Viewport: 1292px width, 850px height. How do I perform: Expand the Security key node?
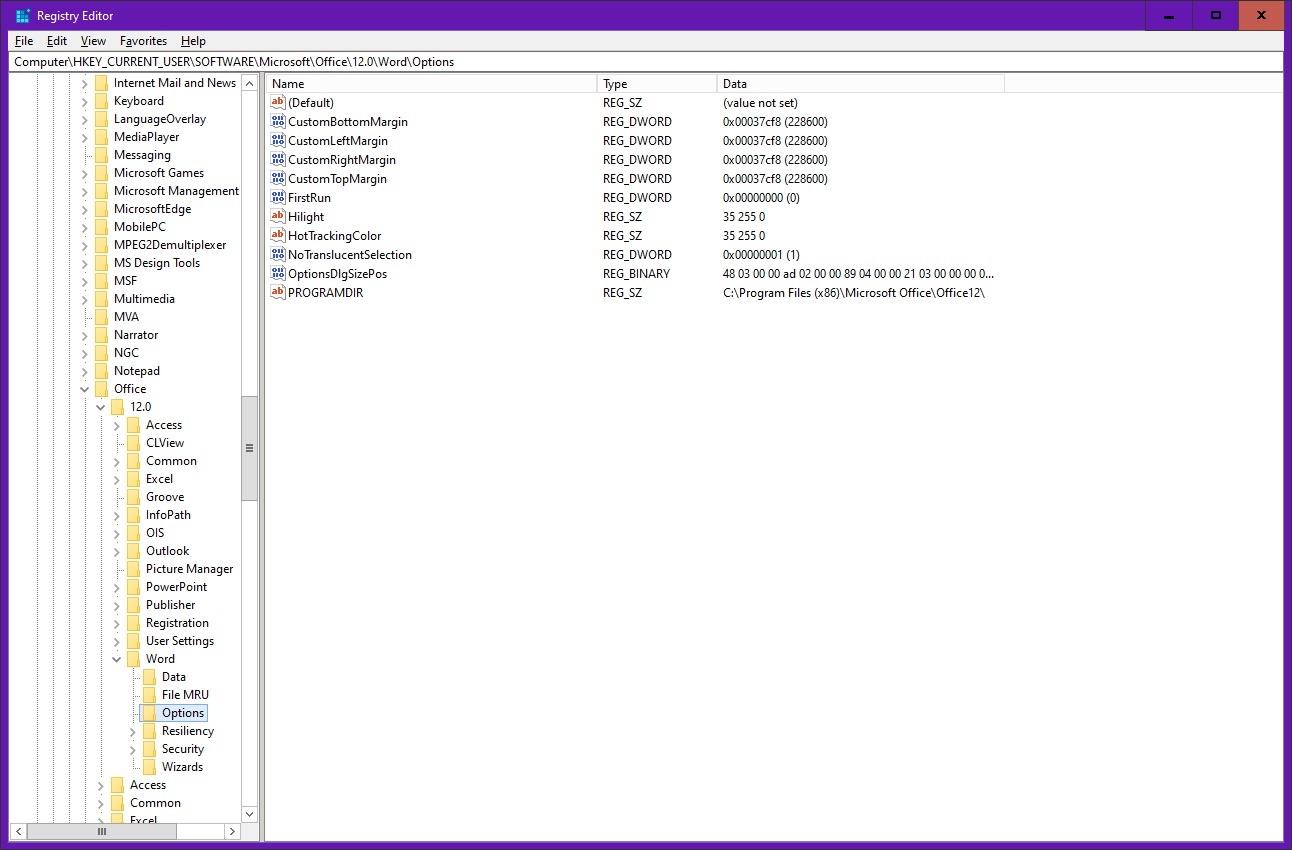click(133, 749)
